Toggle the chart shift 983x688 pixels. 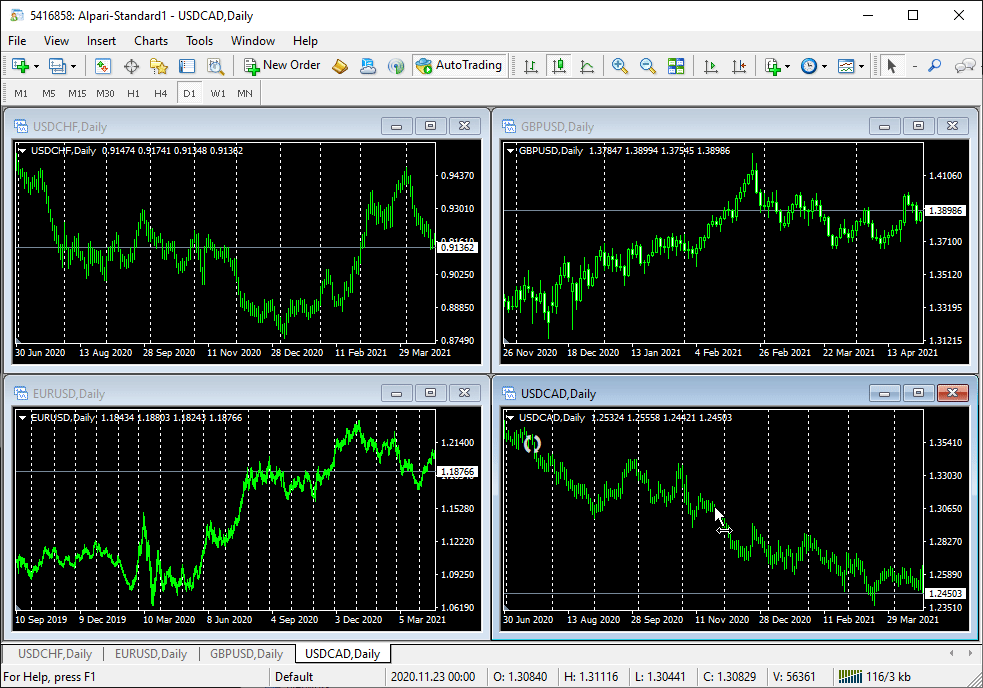click(740, 65)
